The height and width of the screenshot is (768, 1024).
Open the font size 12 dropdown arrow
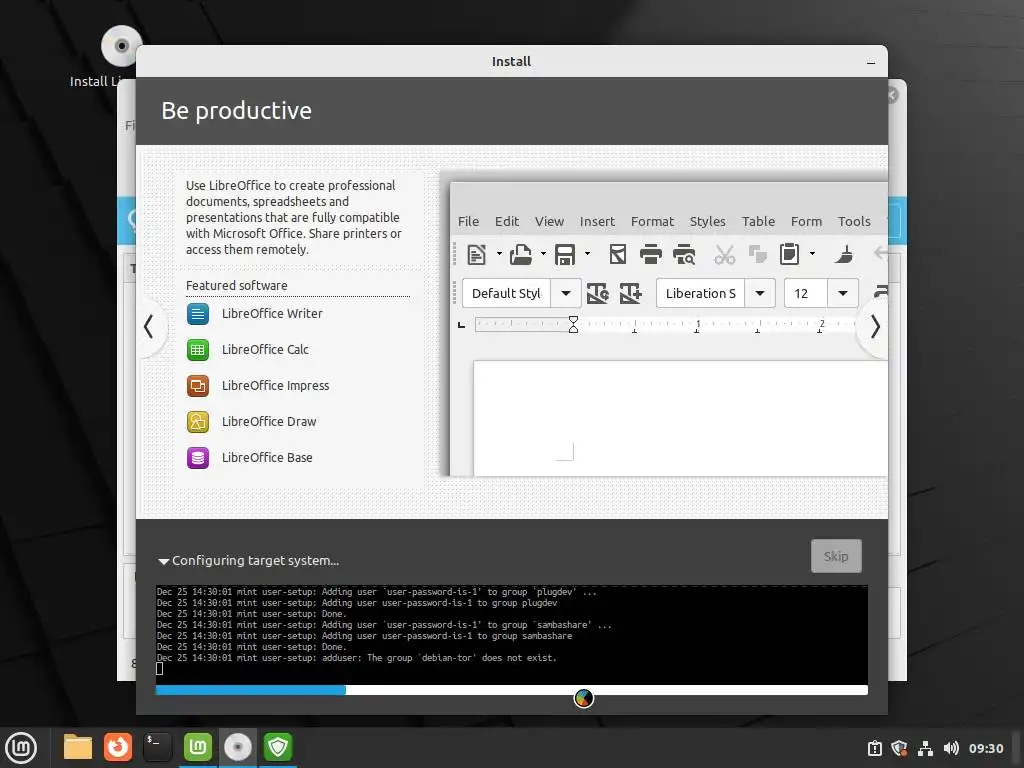coord(843,293)
